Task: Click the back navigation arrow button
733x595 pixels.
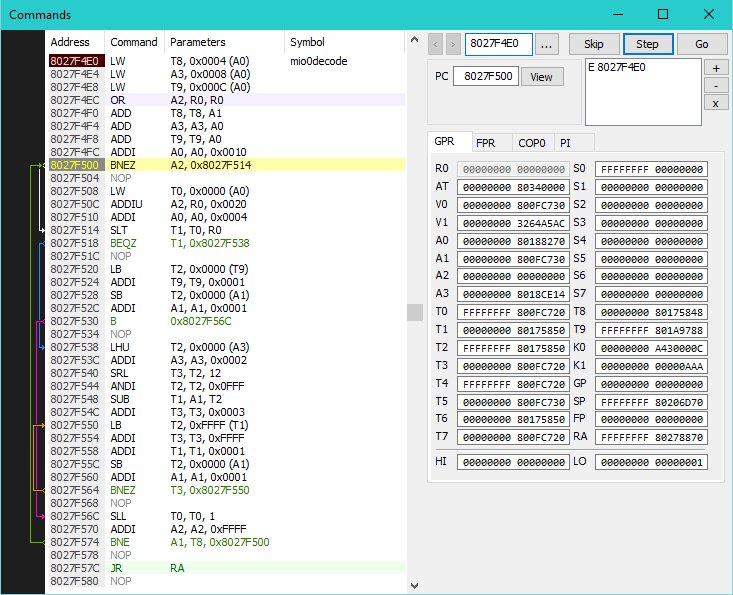Action: pyautogui.click(x=435, y=44)
